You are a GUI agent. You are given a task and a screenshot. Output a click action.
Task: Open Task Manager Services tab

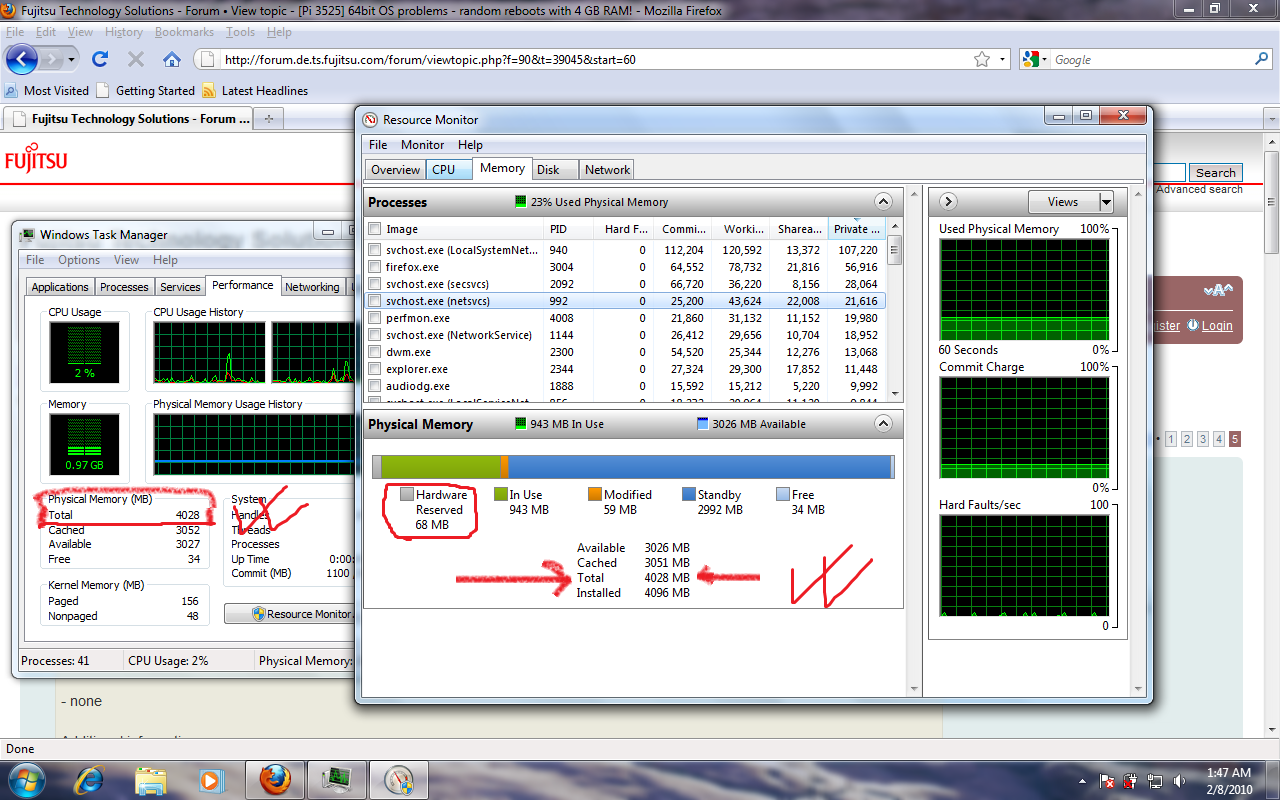(180, 286)
